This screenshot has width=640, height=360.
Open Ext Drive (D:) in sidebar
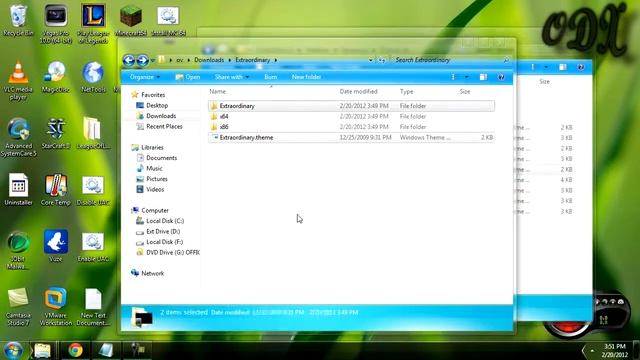(158, 231)
